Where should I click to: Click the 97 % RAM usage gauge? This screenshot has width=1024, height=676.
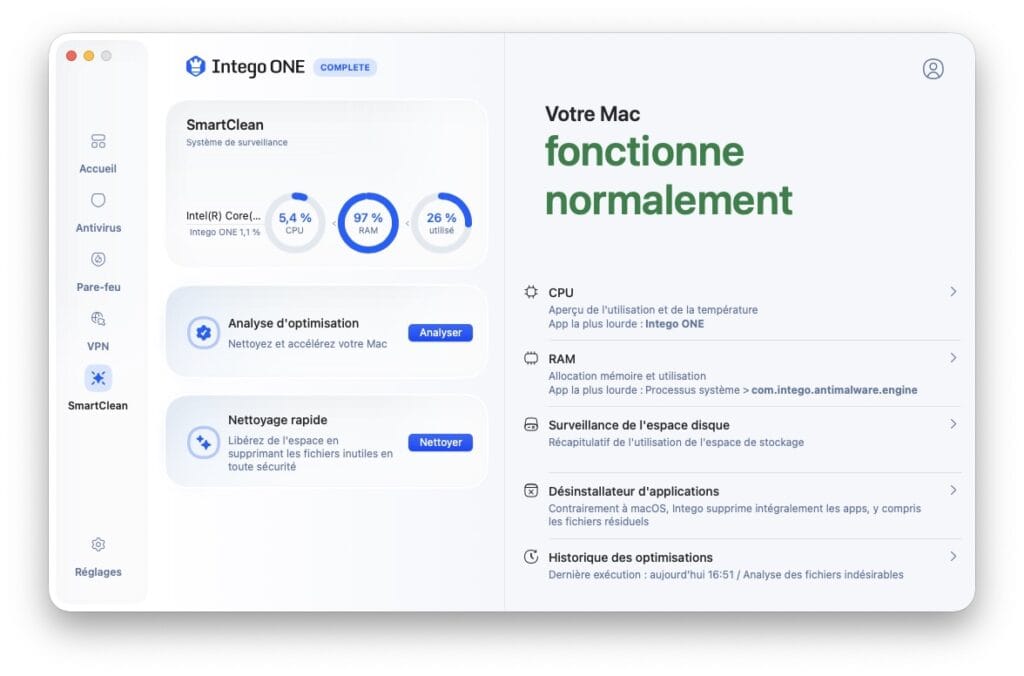click(368, 223)
